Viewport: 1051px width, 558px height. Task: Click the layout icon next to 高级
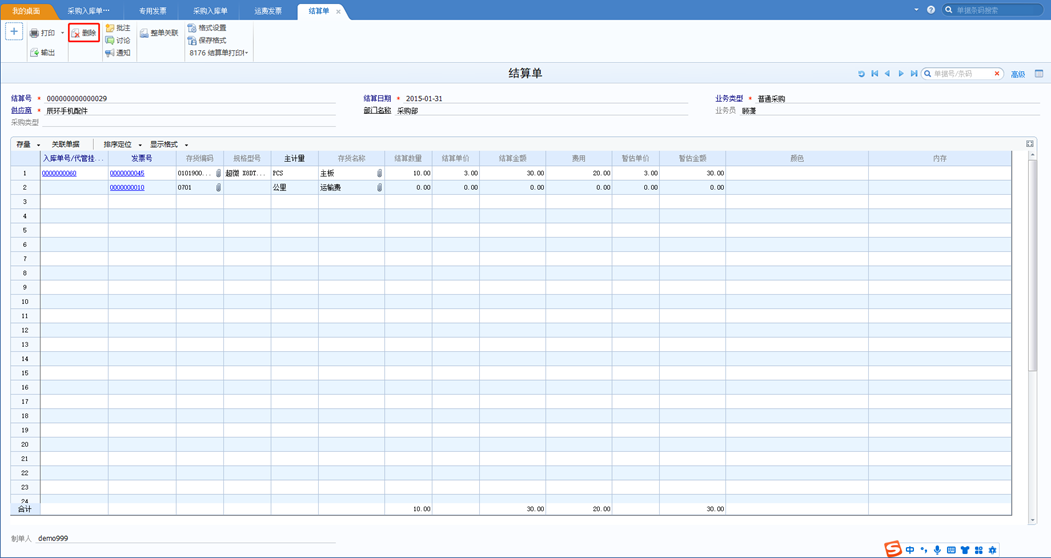(1039, 74)
